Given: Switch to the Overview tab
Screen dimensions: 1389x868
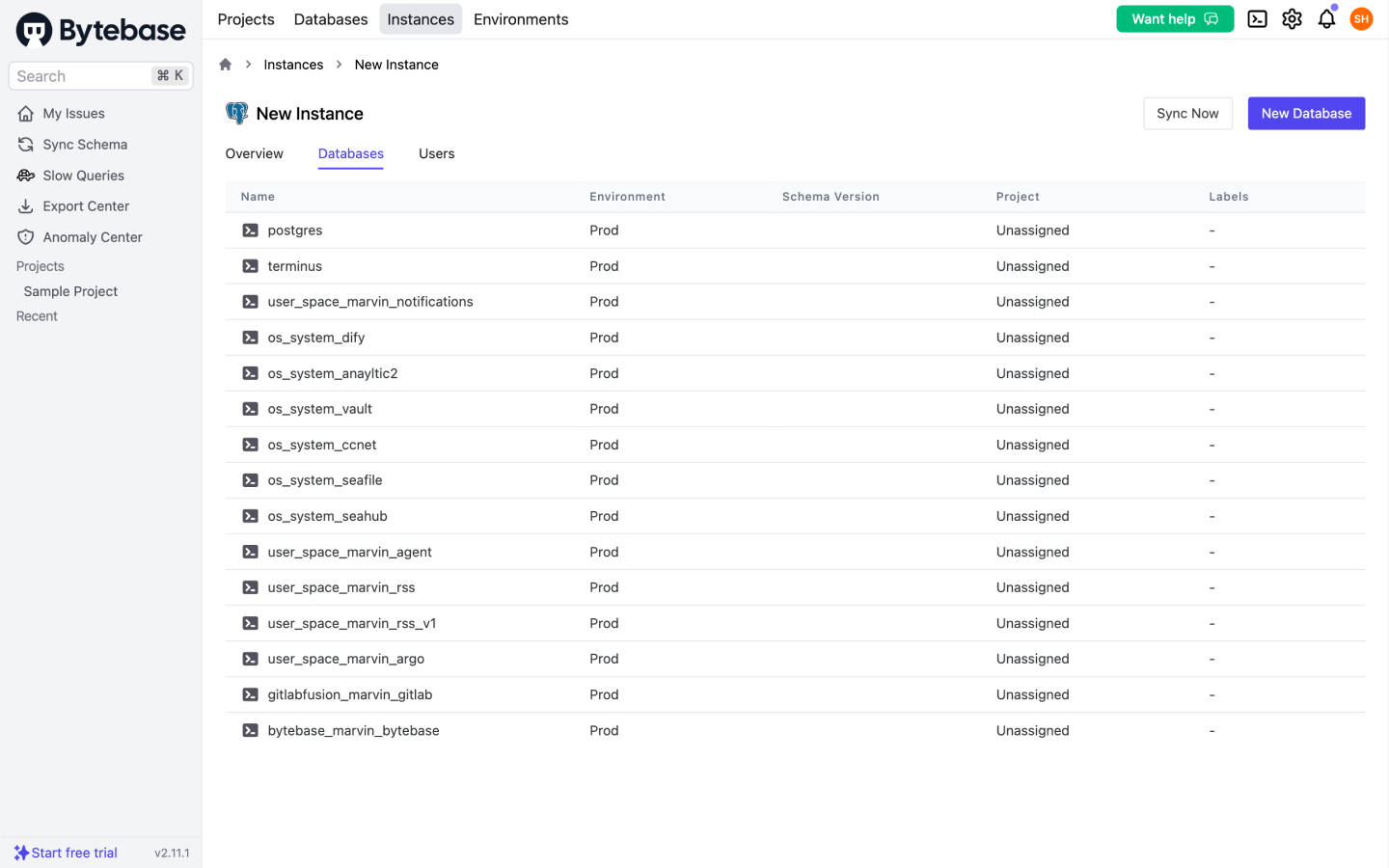Looking at the screenshot, I should pos(254,154).
